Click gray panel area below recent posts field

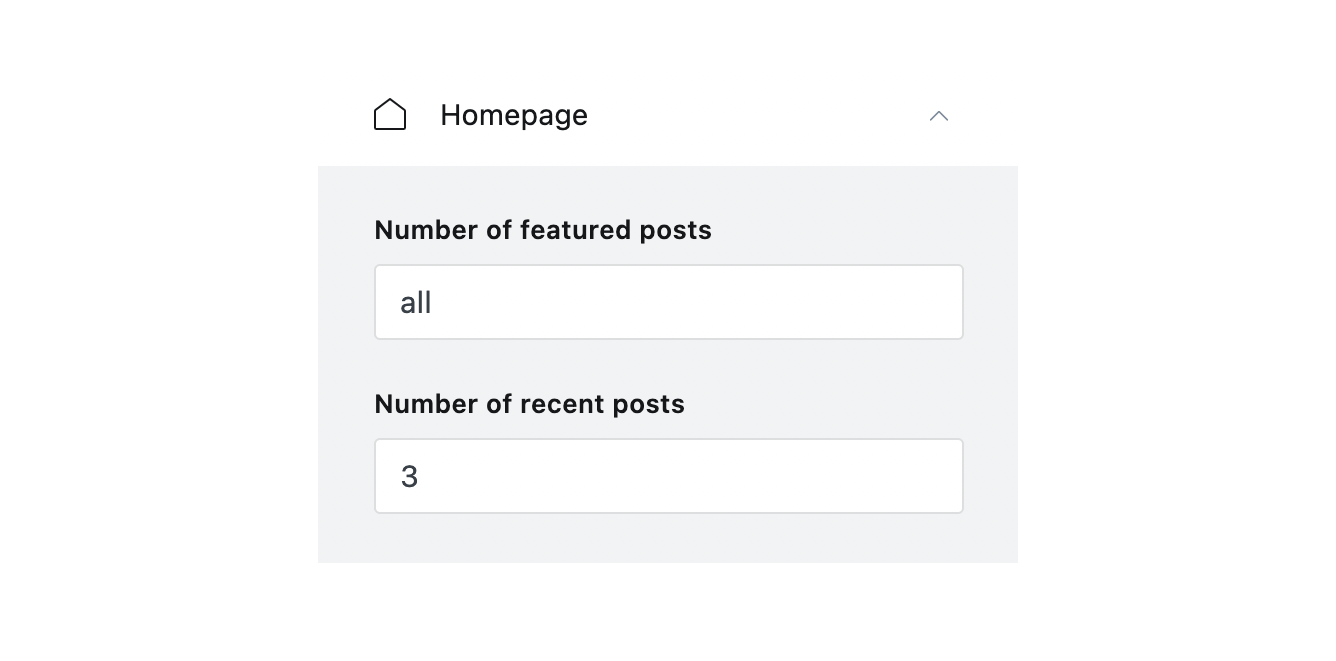click(x=668, y=538)
